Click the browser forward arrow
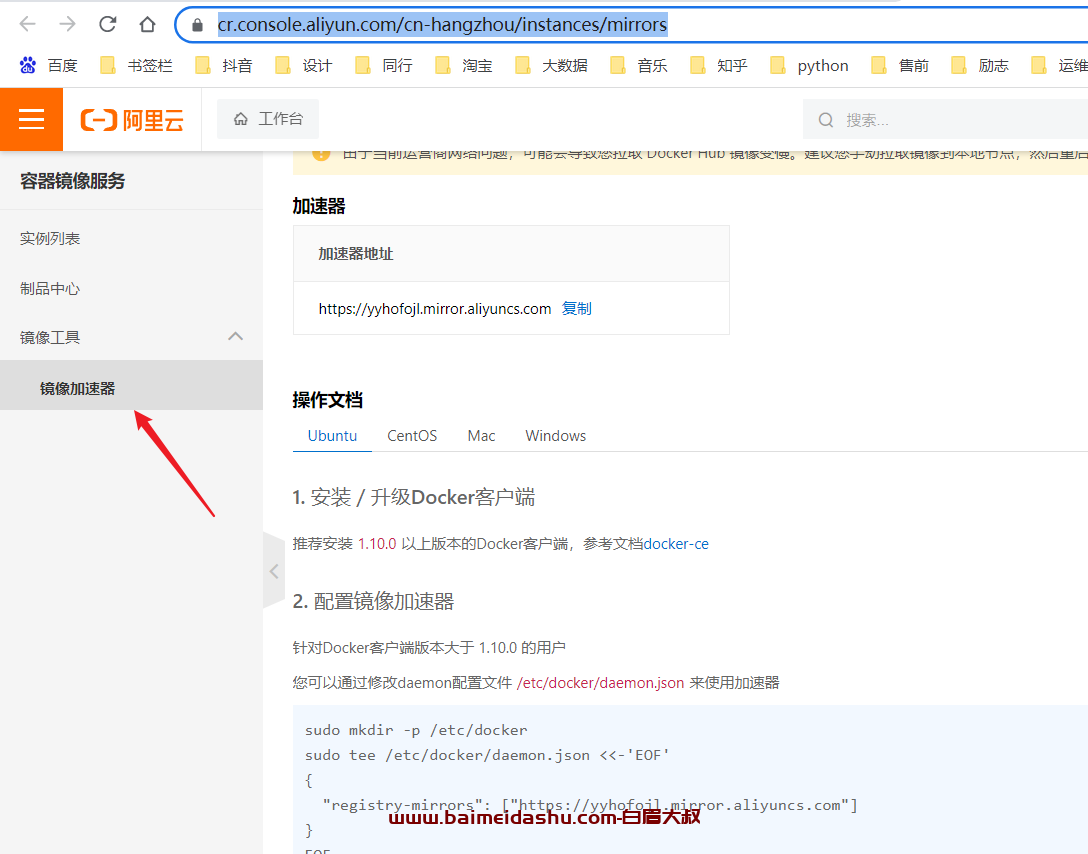 click(x=67, y=24)
